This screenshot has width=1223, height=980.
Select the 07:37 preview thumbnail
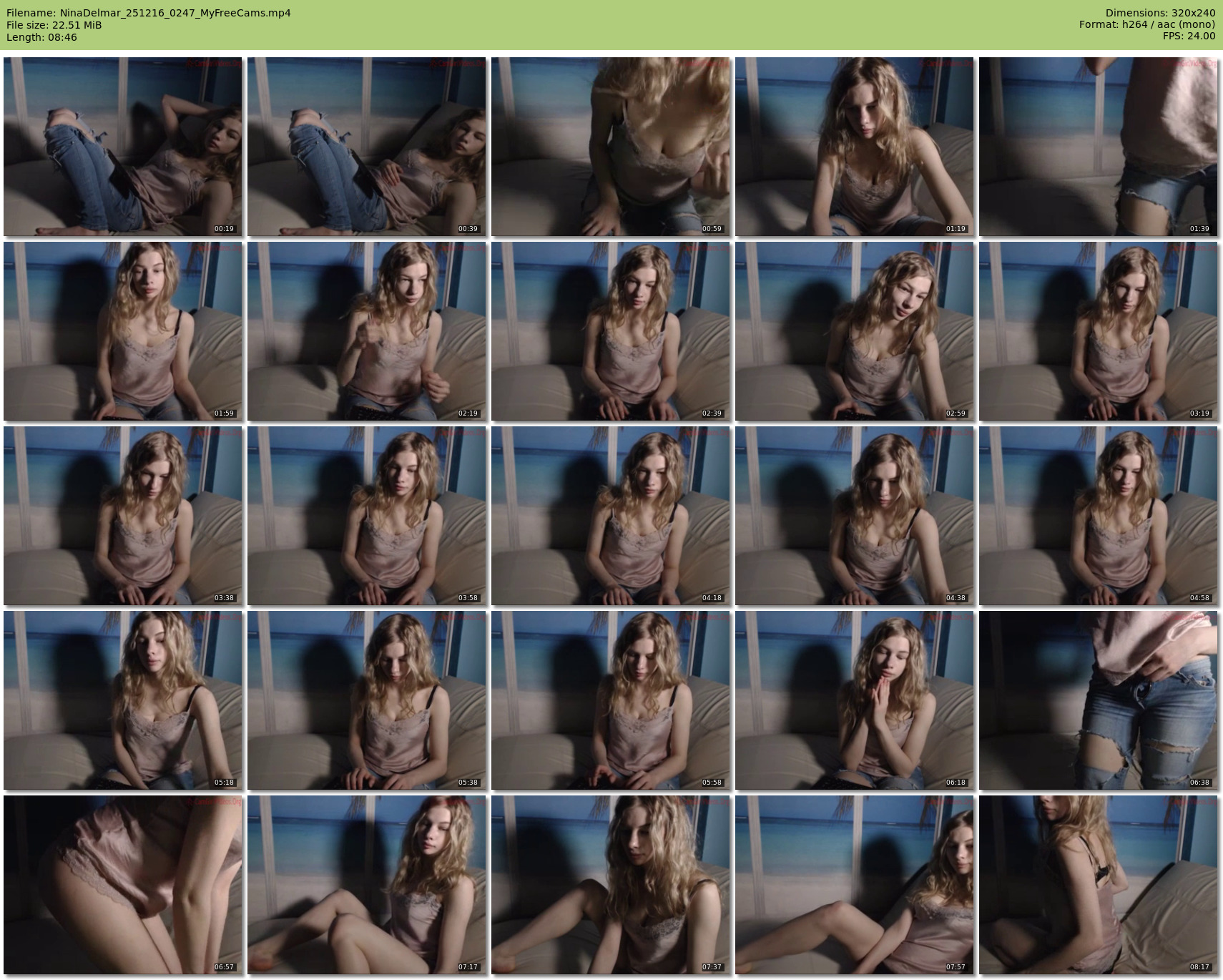pos(611,885)
